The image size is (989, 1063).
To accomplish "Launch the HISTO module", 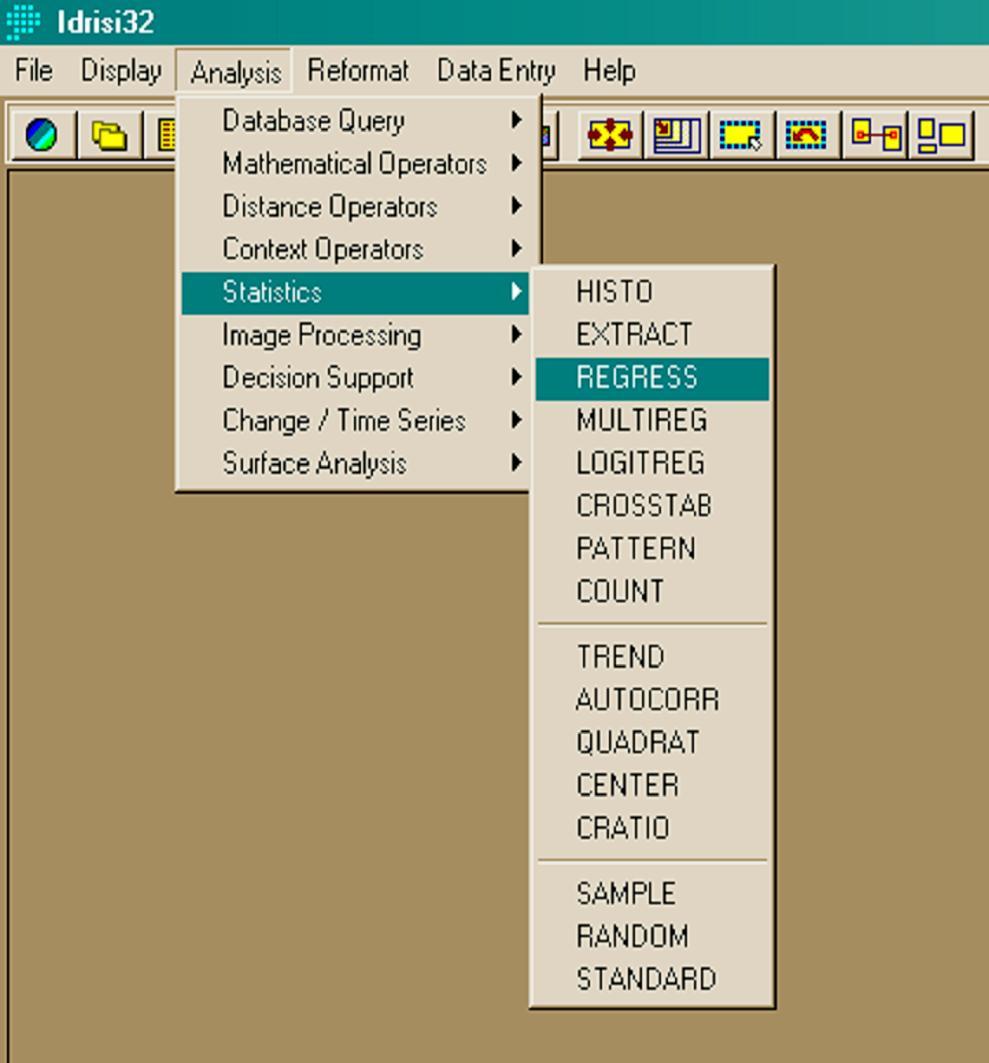I will pos(652,292).
